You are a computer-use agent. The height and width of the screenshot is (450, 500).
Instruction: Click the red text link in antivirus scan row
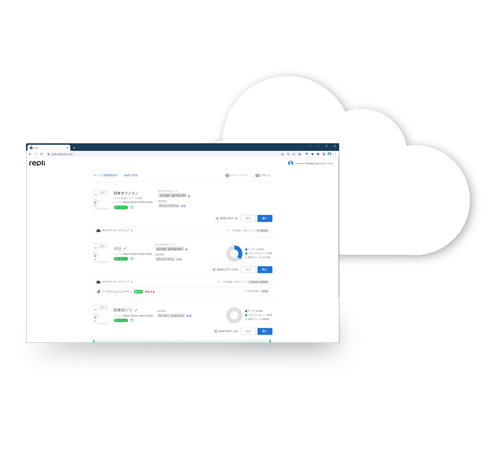[x=150, y=292]
